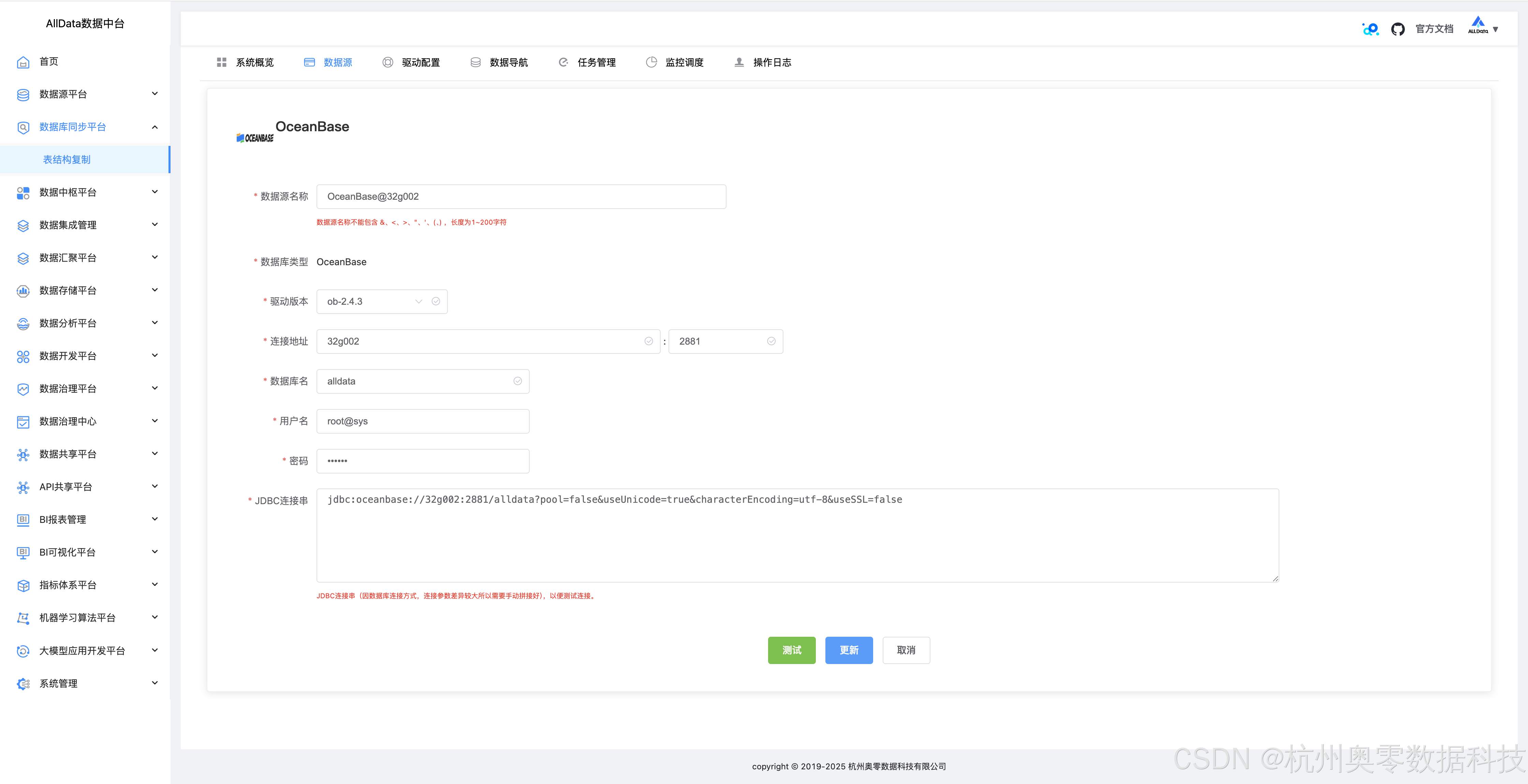
Task: Click the OceanBase logo image
Action: [255, 138]
